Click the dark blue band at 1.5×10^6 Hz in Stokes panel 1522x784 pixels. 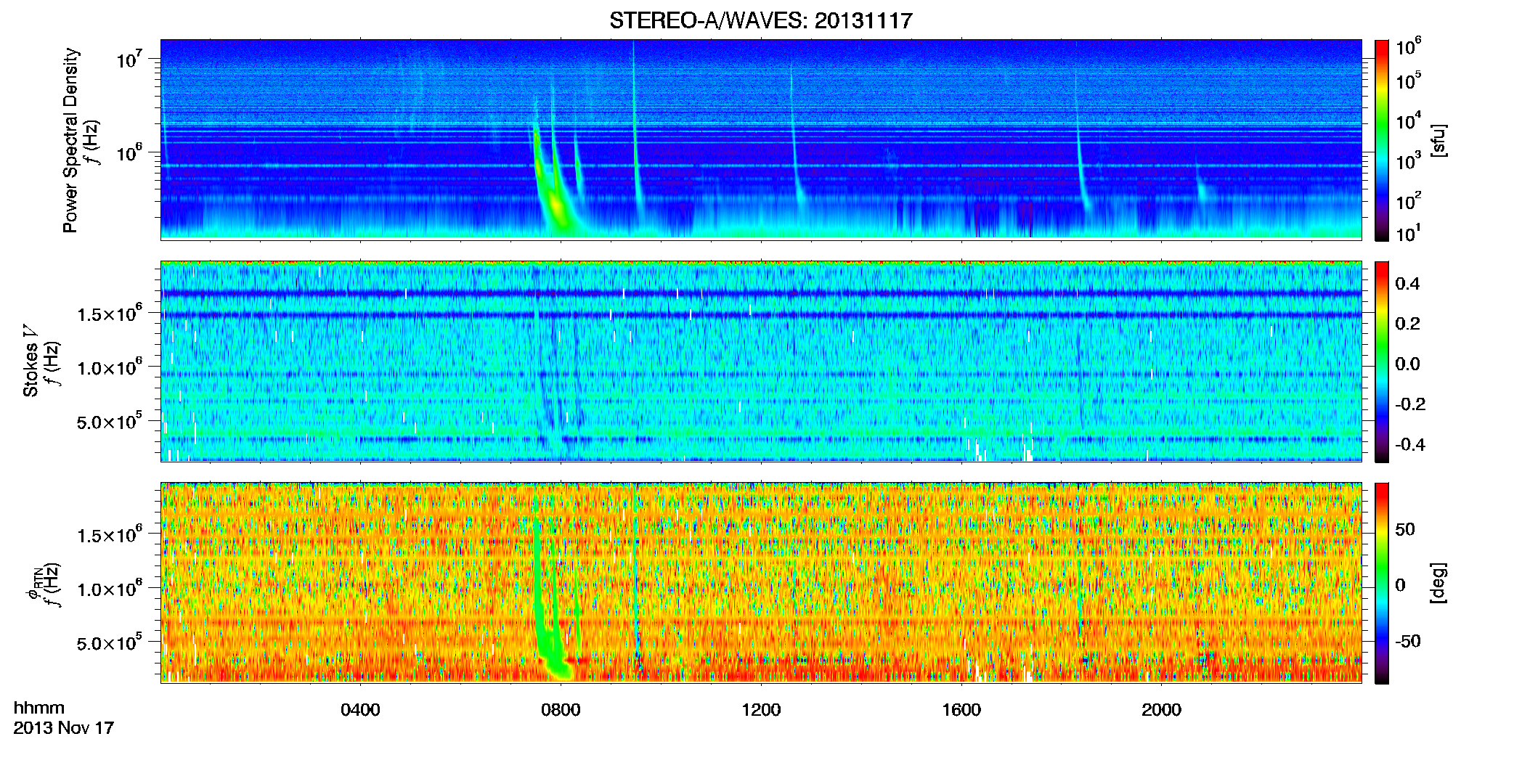(x=761, y=315)
